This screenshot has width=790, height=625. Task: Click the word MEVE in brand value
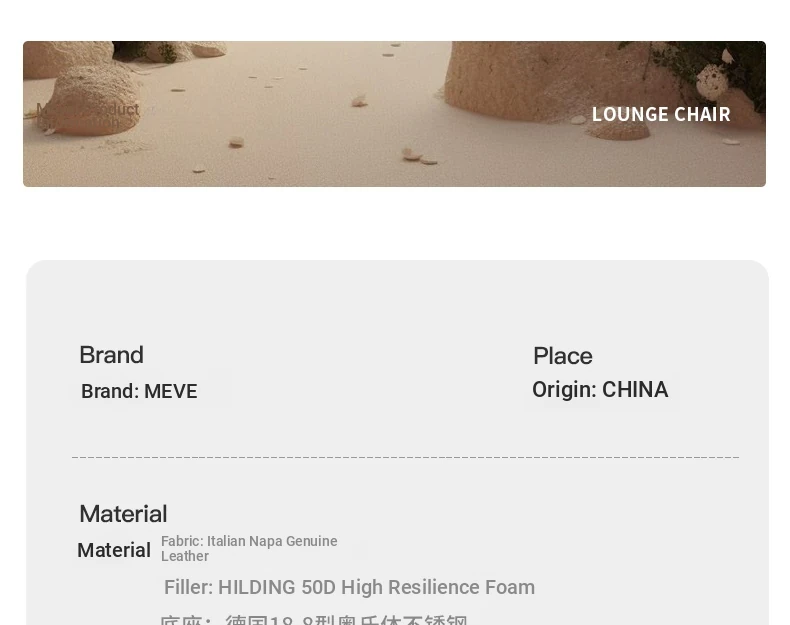(171, 391)
